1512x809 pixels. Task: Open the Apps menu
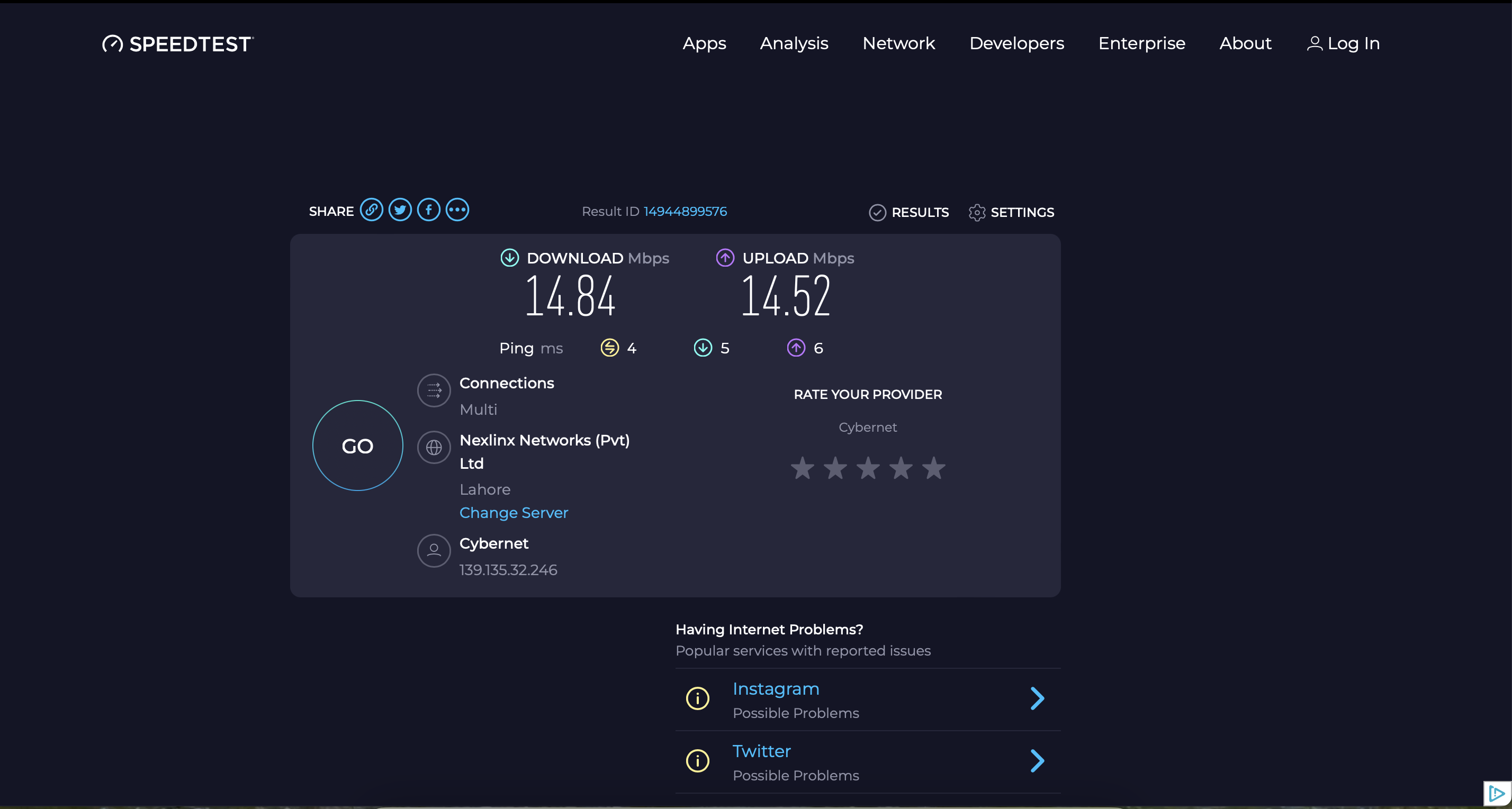704,43
